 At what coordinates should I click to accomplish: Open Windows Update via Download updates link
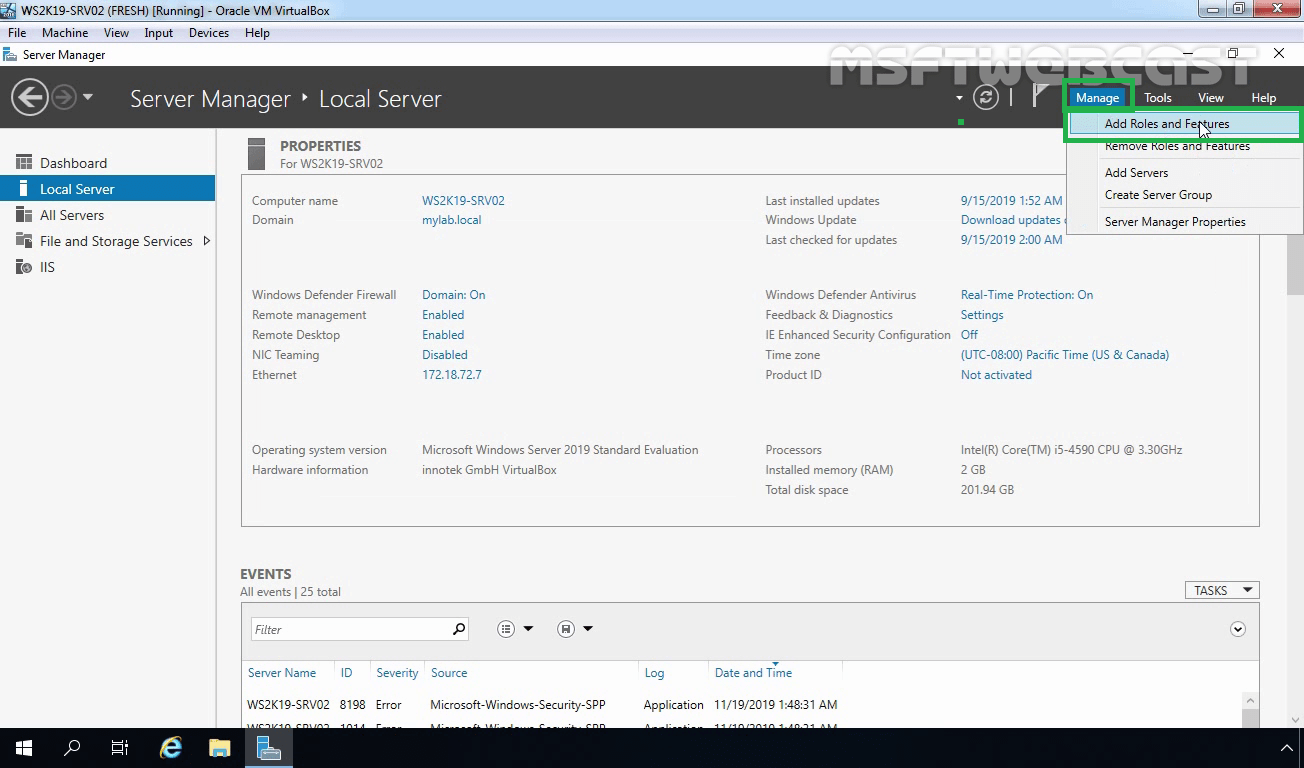pos(1010,219)
